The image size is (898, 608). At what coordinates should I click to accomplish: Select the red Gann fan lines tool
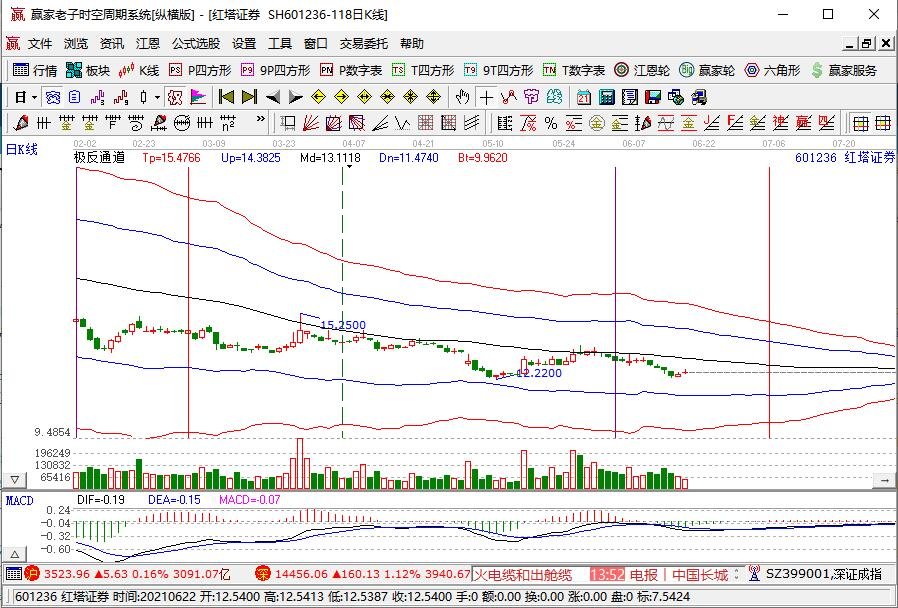pos(311,123)
